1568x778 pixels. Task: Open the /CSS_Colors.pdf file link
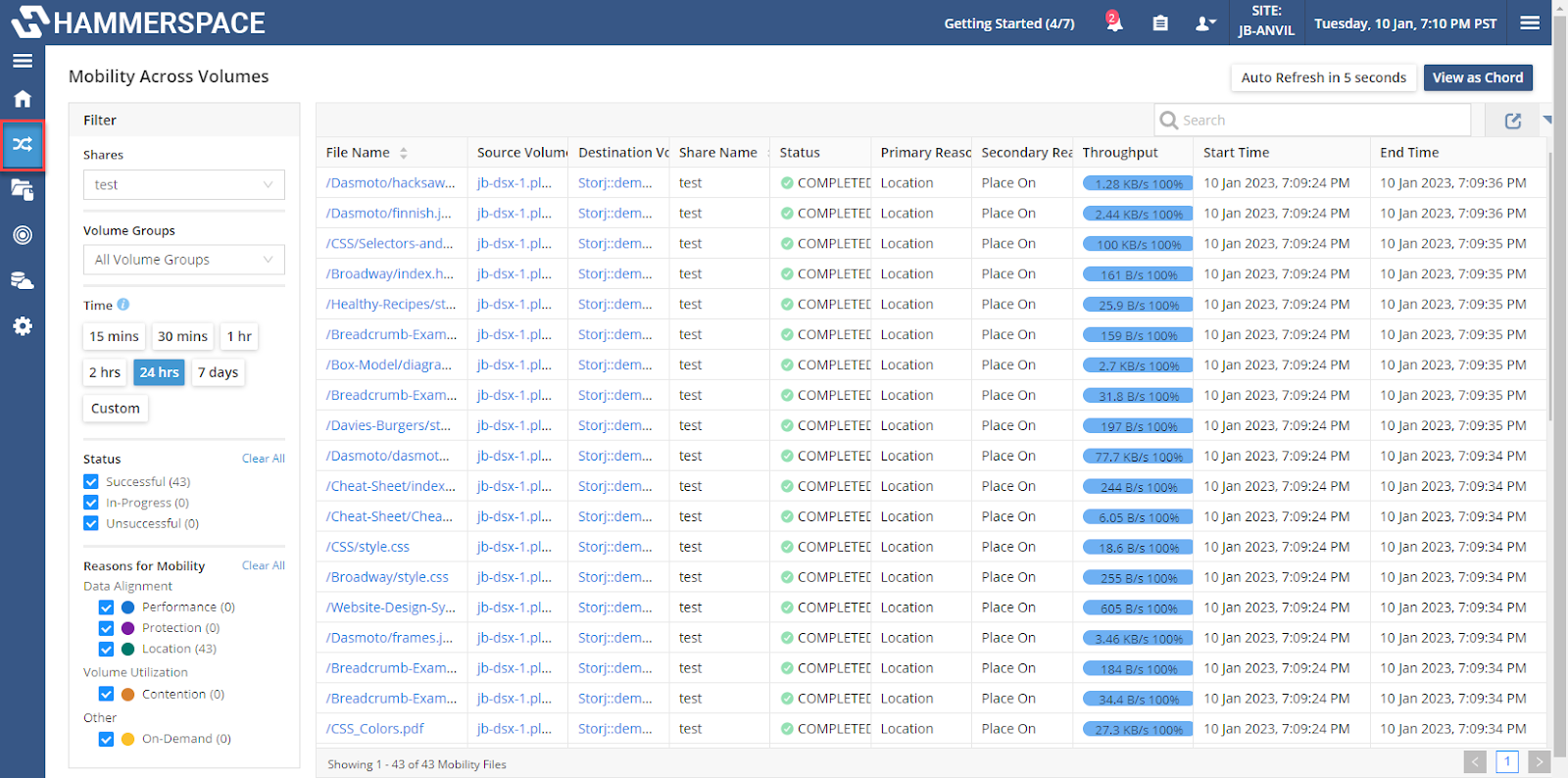click(x=375, y=729)
